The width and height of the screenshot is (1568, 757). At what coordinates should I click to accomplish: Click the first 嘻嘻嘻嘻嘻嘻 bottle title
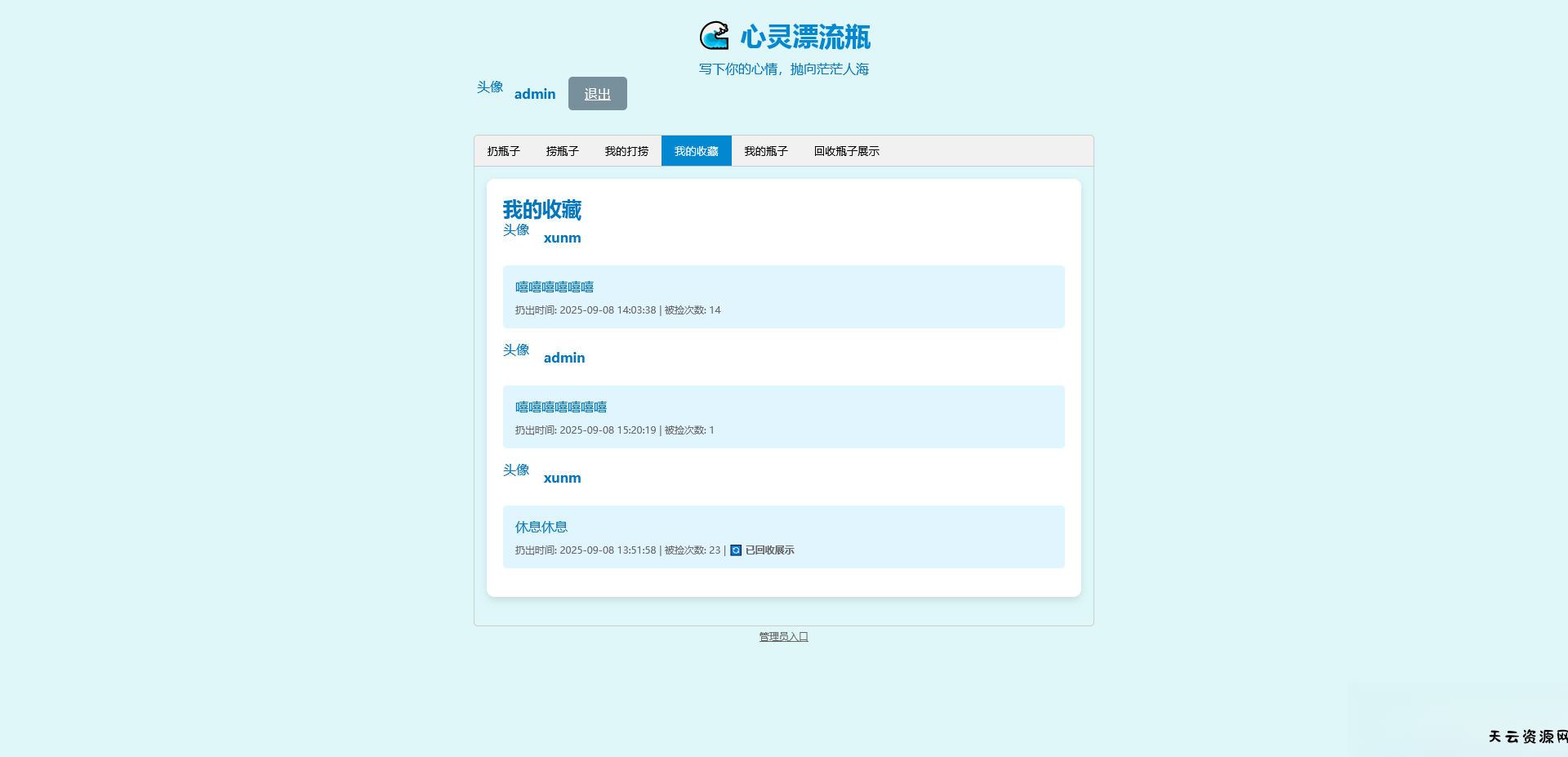(x=554, y=287)
